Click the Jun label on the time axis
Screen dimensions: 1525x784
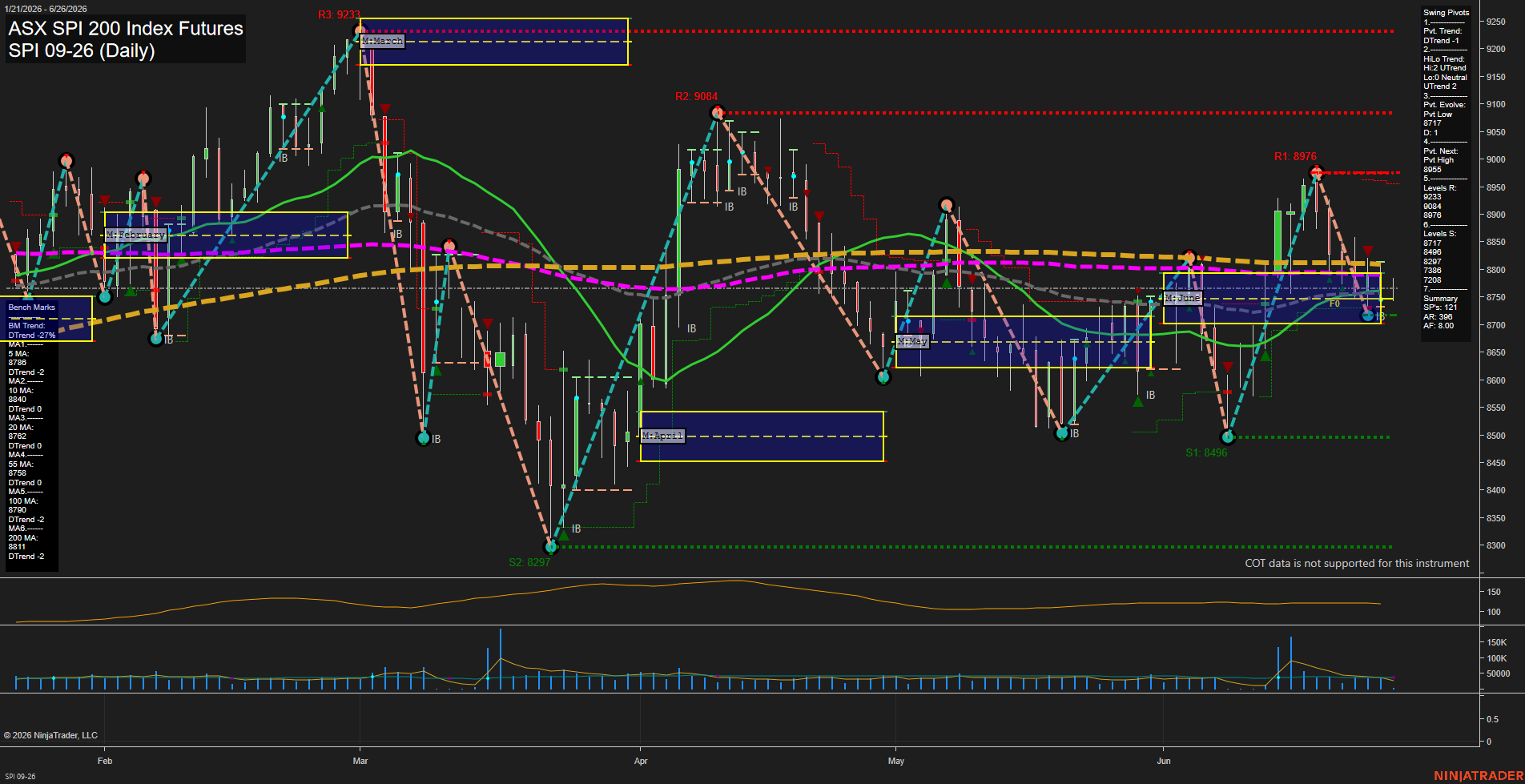[x=1164, y=761]
